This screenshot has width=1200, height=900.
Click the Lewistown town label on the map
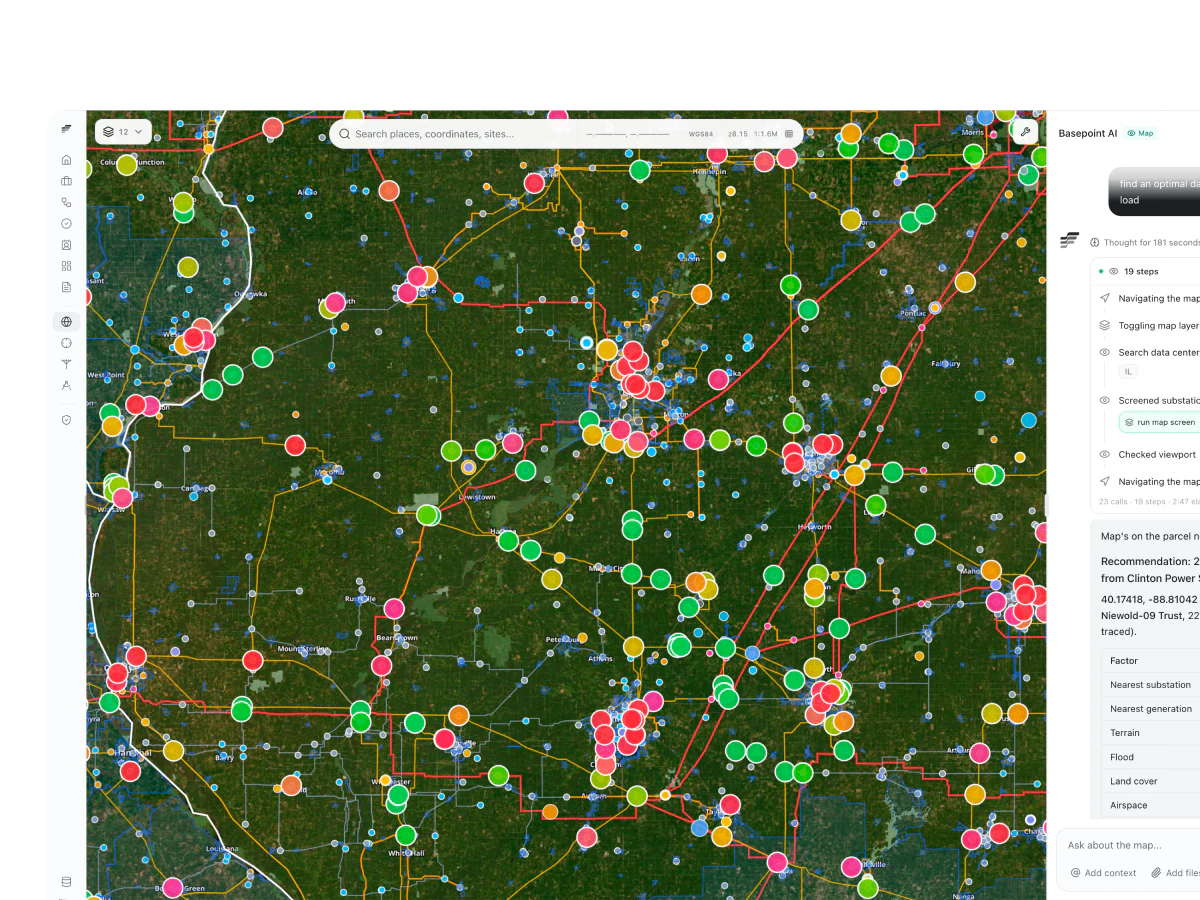476,497
